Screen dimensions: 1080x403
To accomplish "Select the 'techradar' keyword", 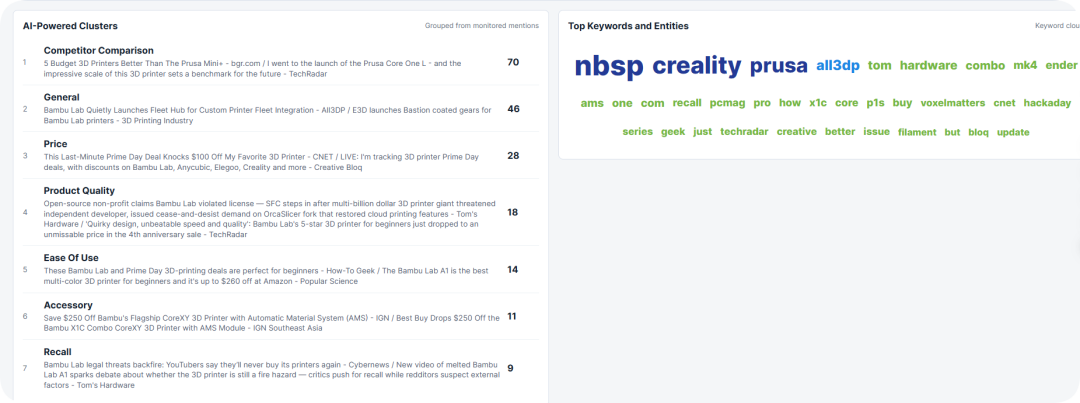I will (x=745, y=132).
